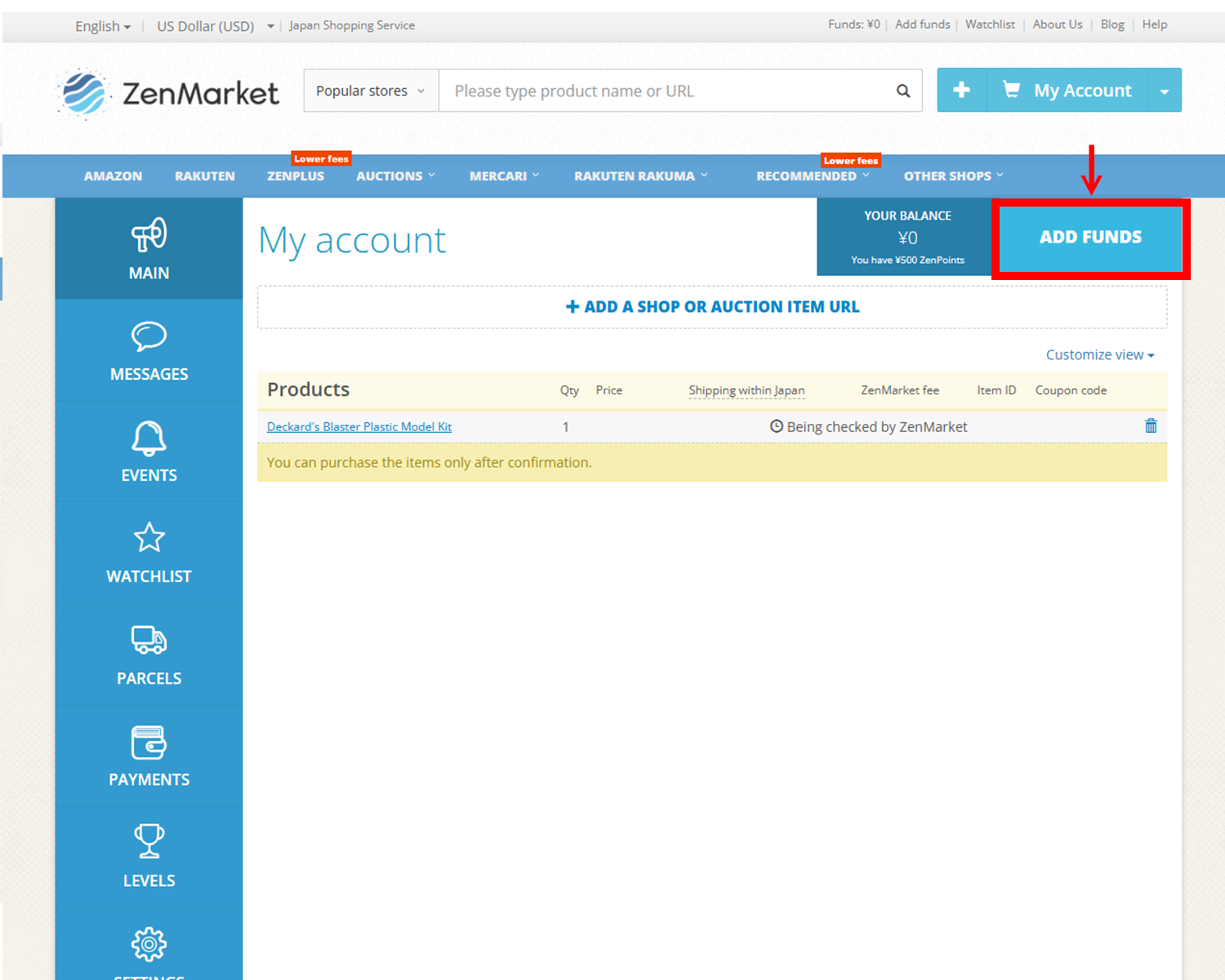
Task: Go to the Rakuten tab
Action: (204, 176)
